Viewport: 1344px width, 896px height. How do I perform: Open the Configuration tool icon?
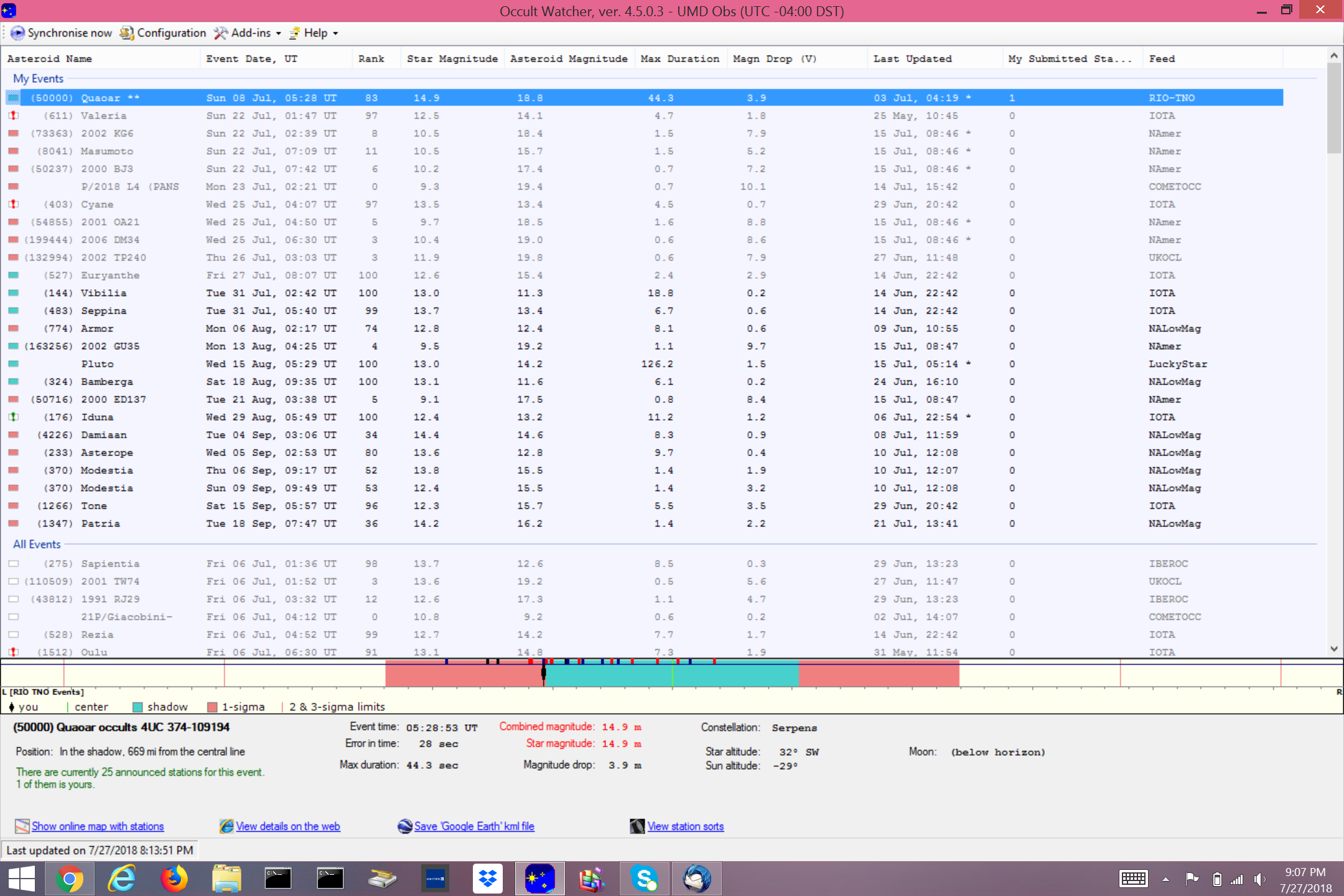[x=127, y=33]
